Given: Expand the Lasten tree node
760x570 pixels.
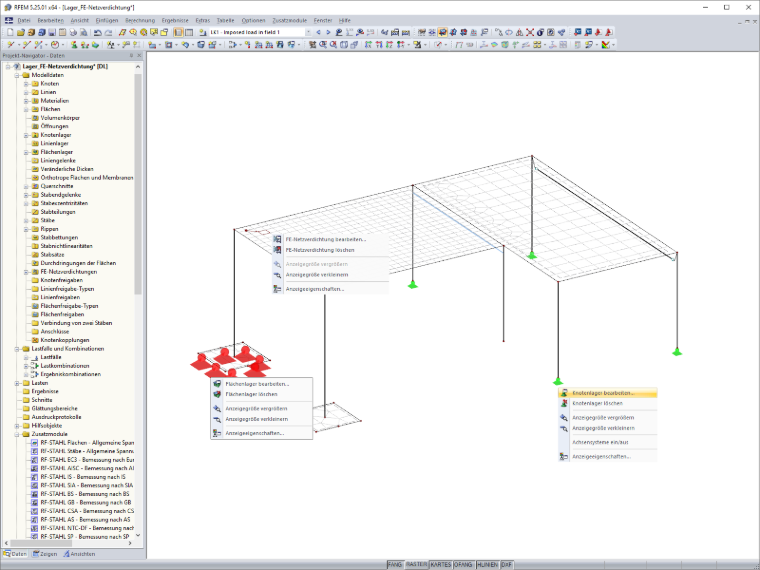Looking at the screenshot, I should click(x=17, y=383).
